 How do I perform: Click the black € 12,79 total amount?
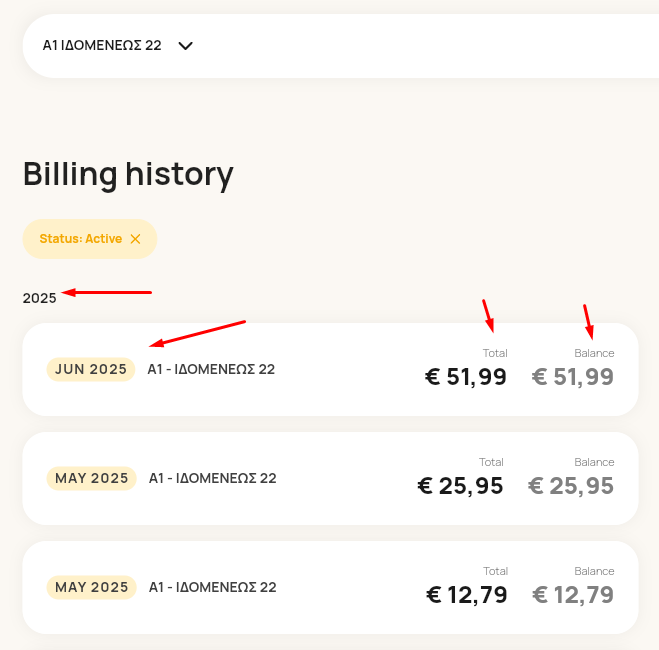coord(467,595)
